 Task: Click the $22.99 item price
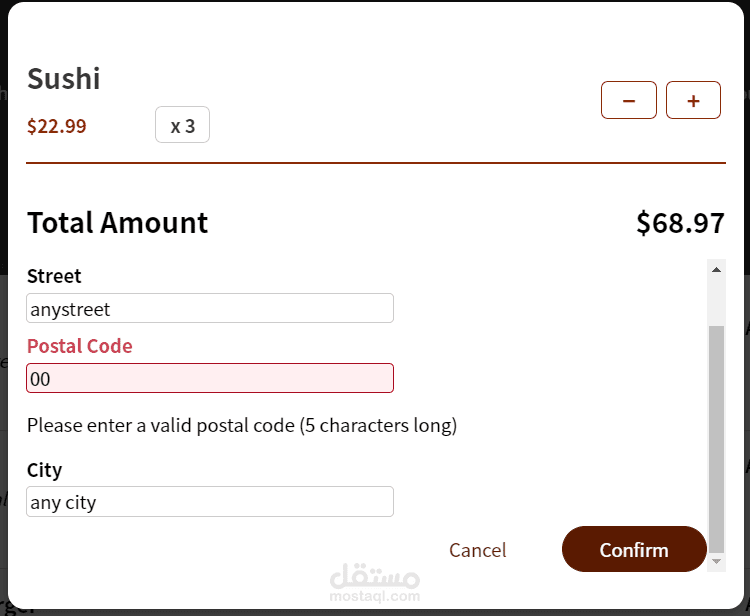click(x=57, y=126)
